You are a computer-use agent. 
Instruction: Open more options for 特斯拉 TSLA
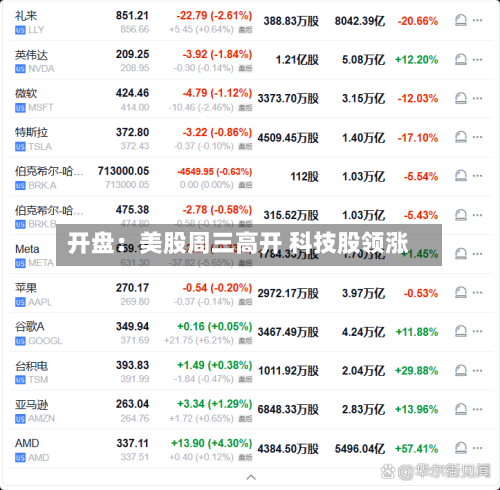click(x=477, y=137)
